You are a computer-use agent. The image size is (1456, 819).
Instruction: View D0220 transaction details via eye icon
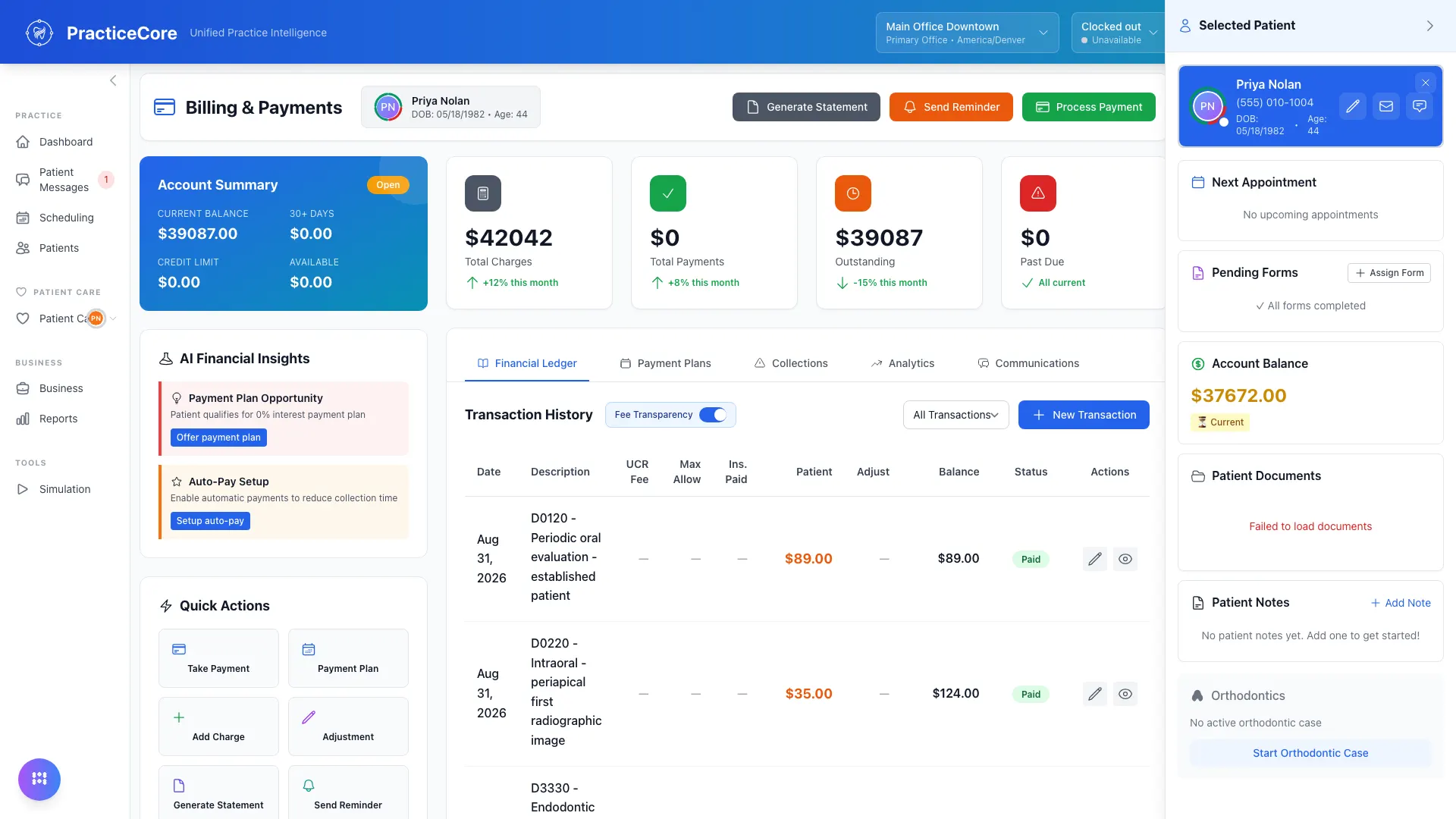click(1125, 694)
